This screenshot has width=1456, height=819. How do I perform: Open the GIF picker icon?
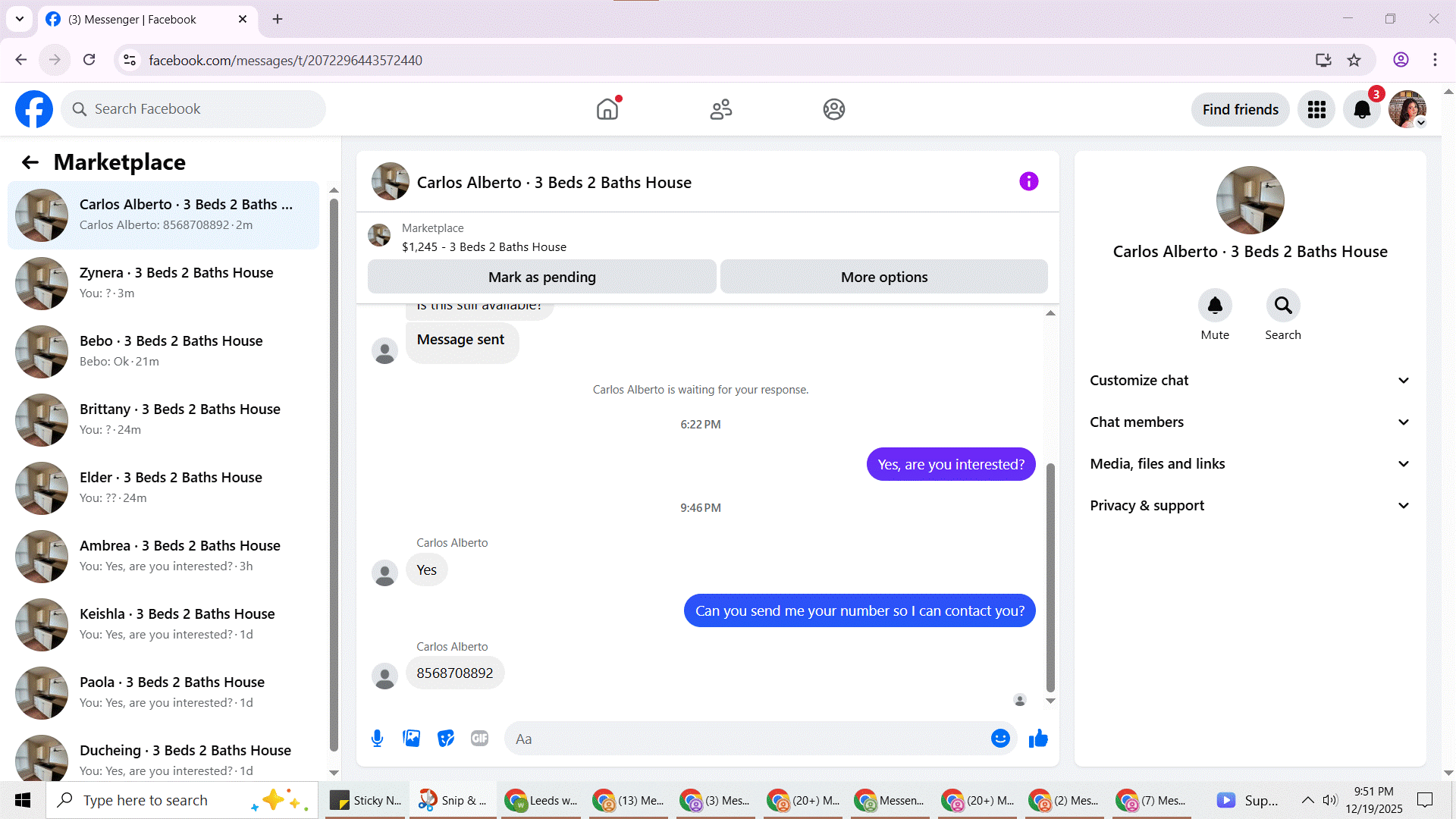pos(479,739)
